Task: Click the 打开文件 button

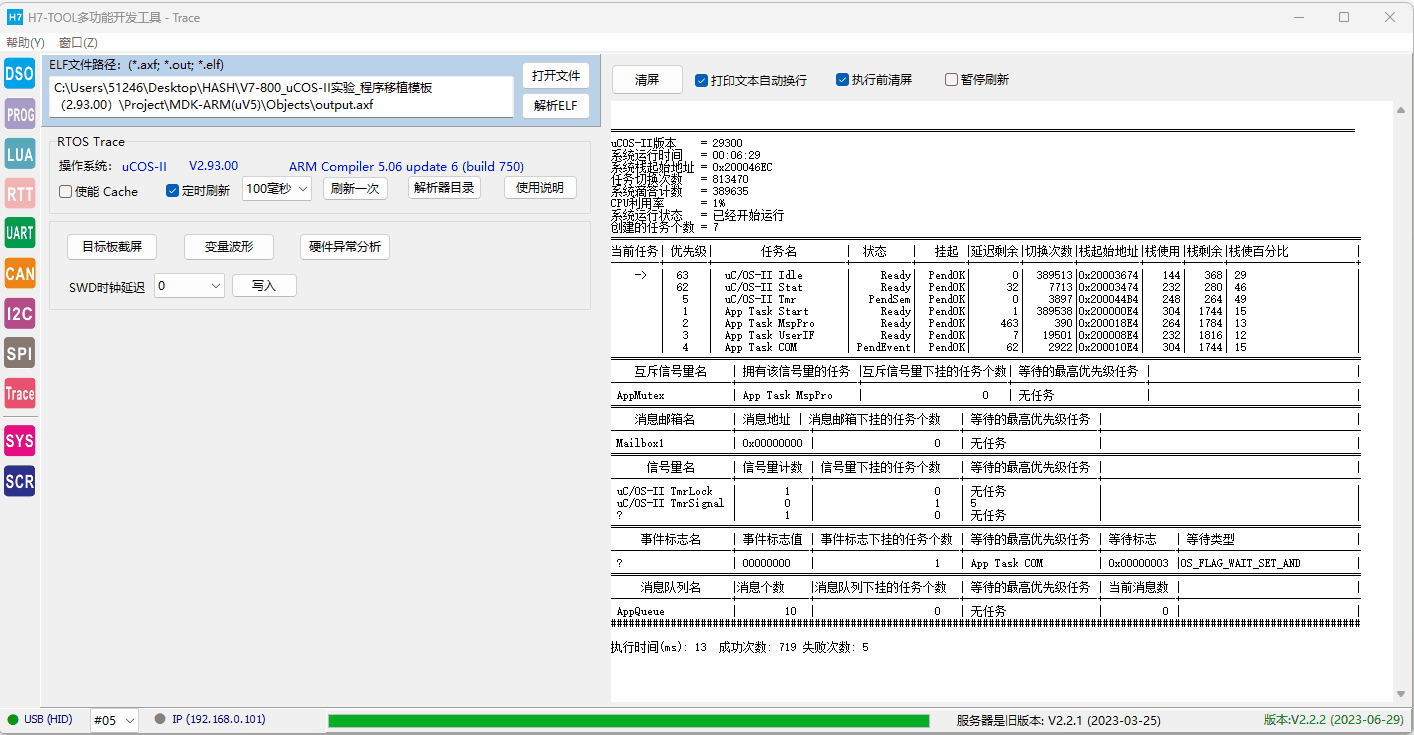Action: point(556,76)
